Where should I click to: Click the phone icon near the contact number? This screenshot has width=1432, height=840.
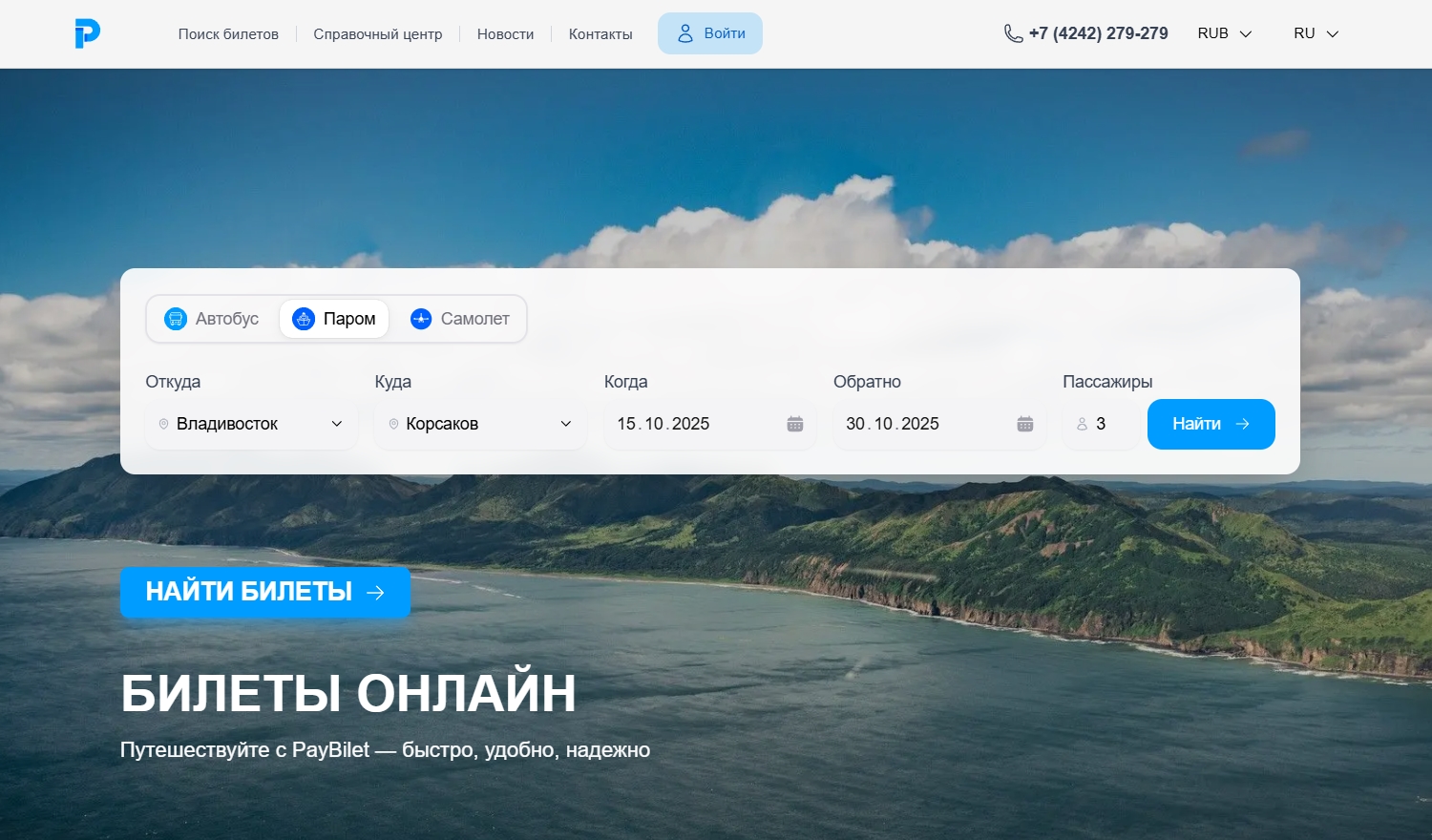pyautogui.click(x=1011, y=32)
